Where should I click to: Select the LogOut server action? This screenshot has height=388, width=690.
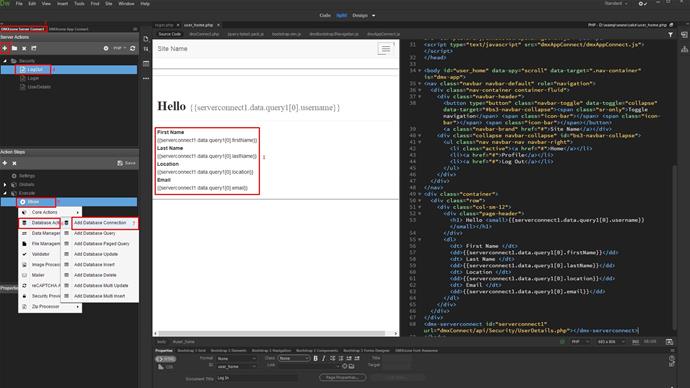[x=35, y=70]
